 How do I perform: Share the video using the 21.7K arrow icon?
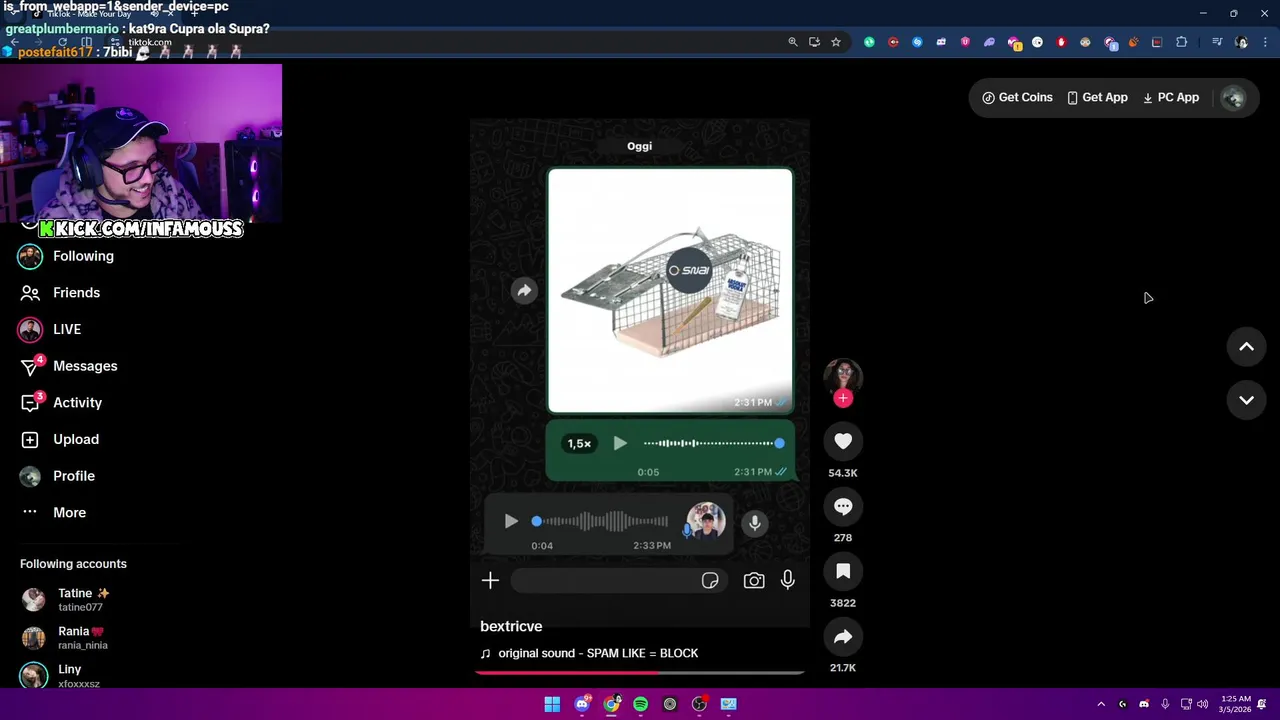(843, 636)
